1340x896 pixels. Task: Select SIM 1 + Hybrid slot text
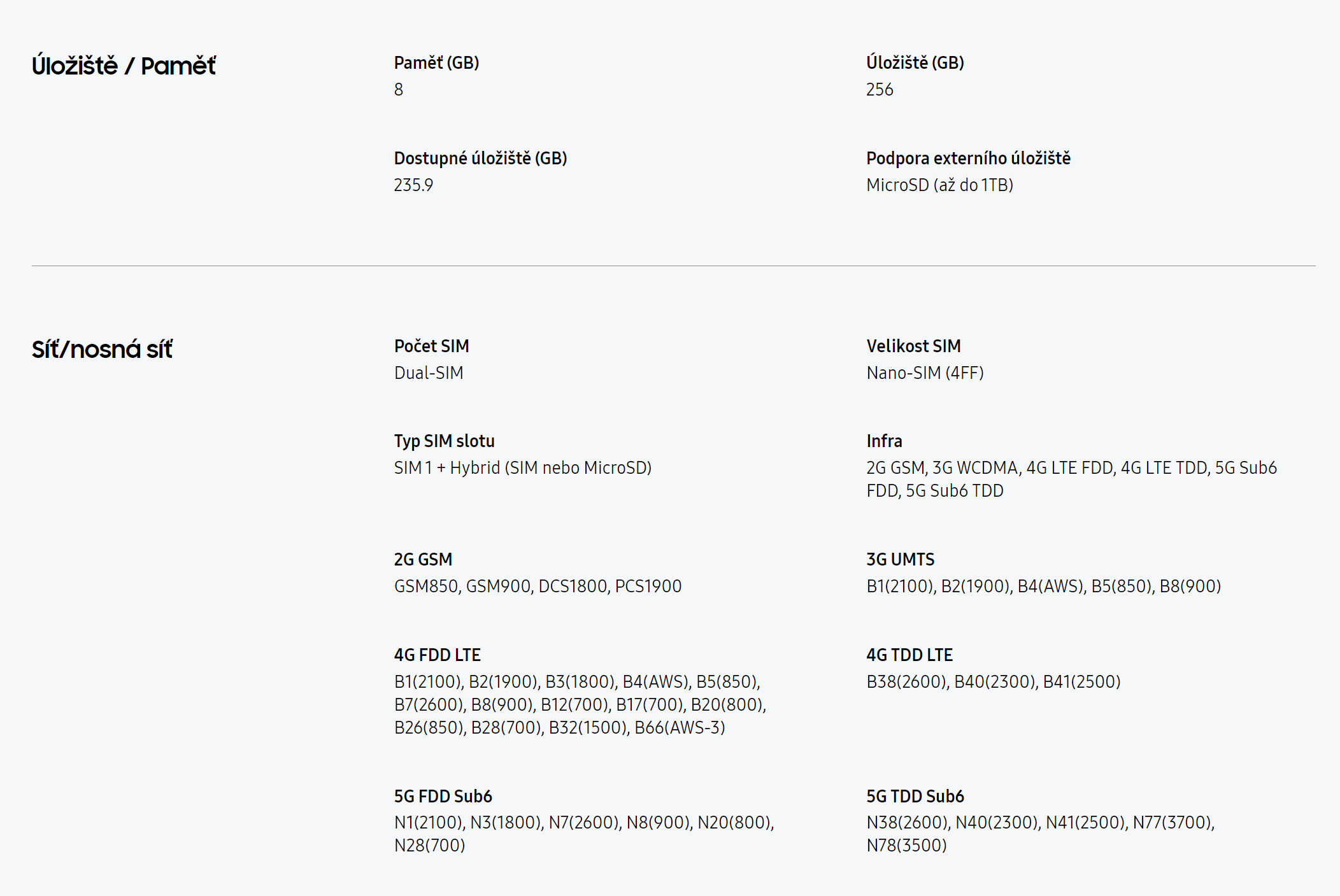[522, 468]
